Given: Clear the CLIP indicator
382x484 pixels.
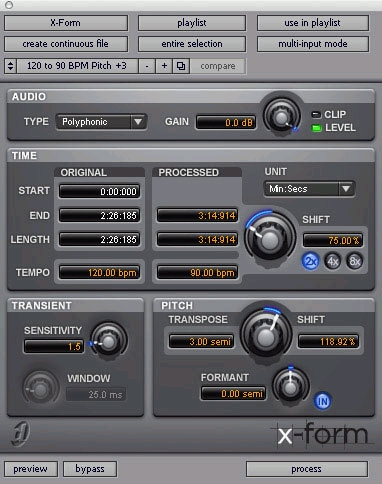Looking at the screenshot, I should (315, 115).
